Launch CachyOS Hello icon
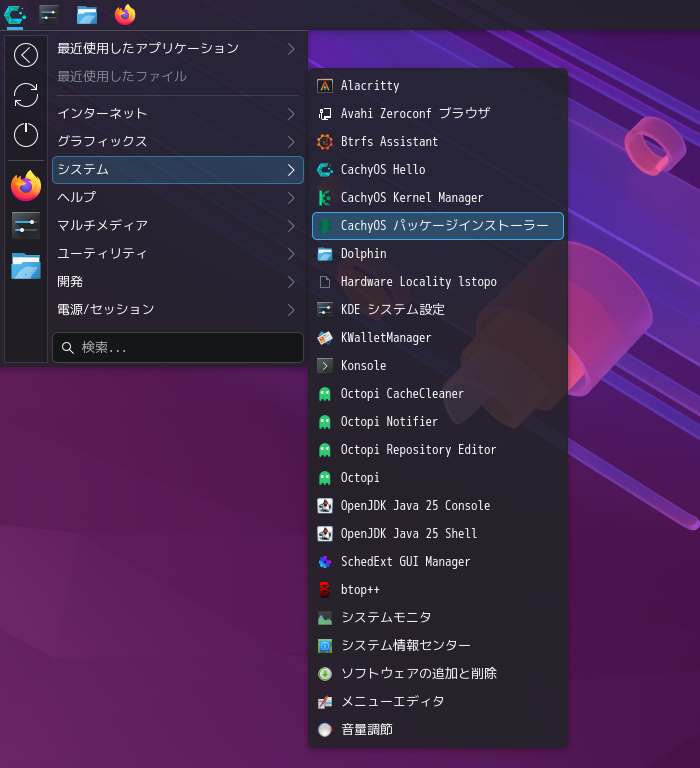Screen dimensions: 700x768 325,169
